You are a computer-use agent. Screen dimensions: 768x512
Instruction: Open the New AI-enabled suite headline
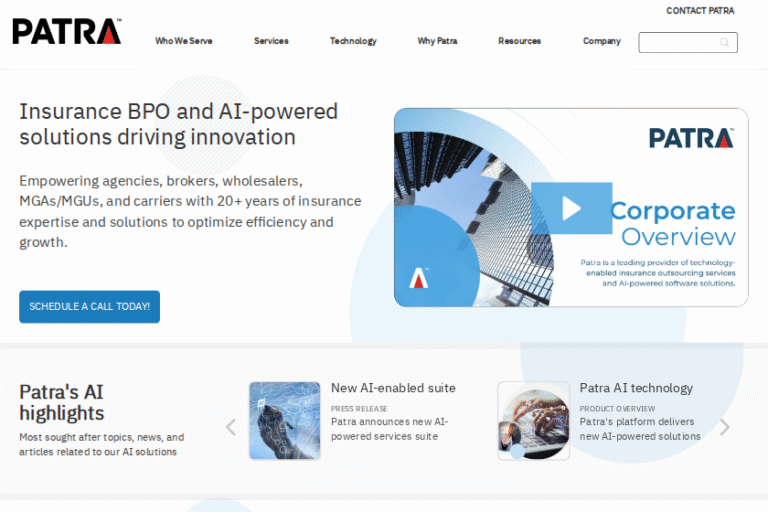393,388
